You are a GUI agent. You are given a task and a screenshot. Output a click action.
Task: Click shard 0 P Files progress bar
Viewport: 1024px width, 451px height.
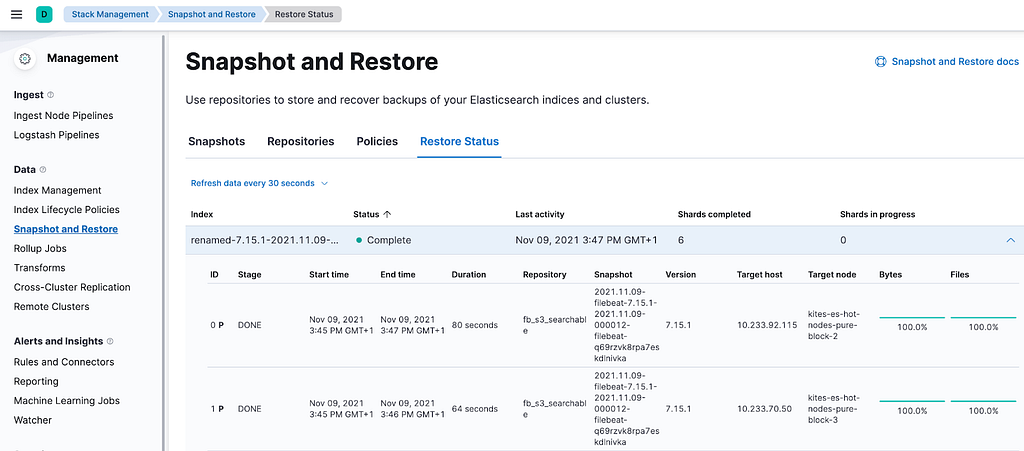(984, 318)
